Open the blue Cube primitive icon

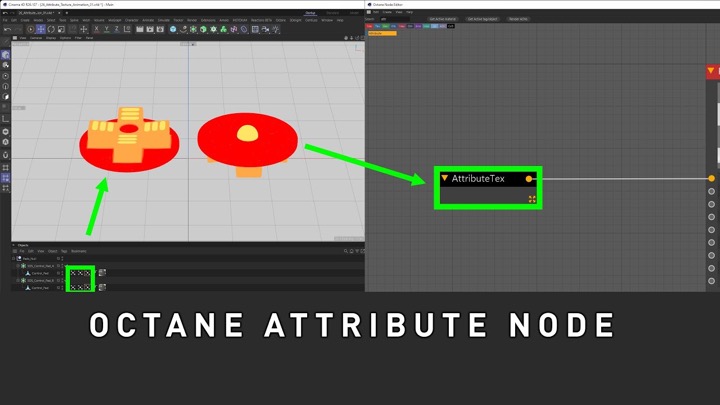click(x=173, y=29)
